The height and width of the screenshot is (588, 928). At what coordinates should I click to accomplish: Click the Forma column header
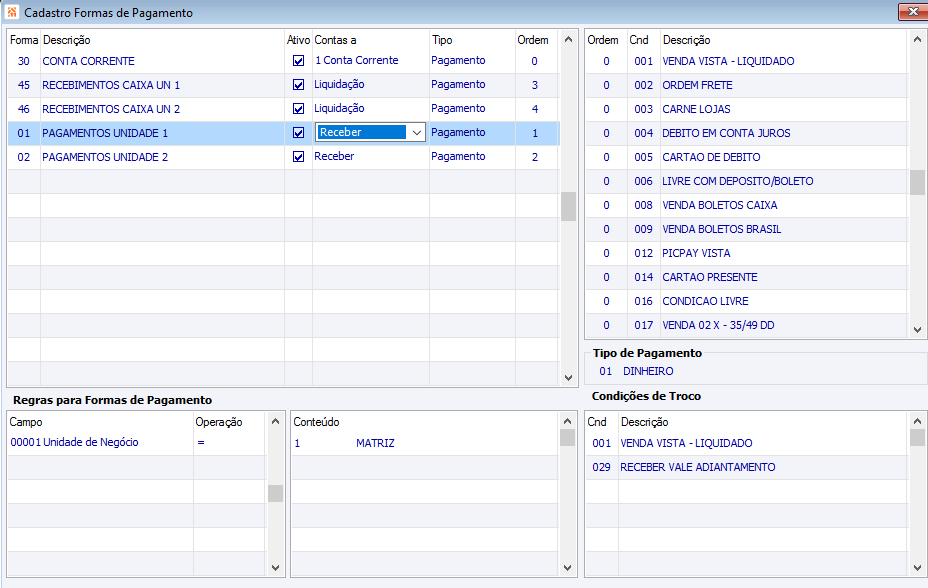click(24, 40)
